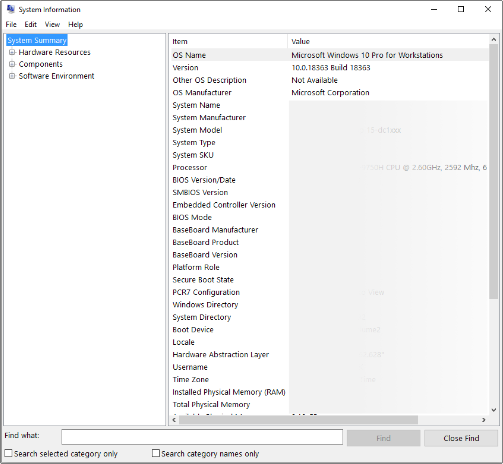Select the BIOS Version/Date row

click(330, 180)
